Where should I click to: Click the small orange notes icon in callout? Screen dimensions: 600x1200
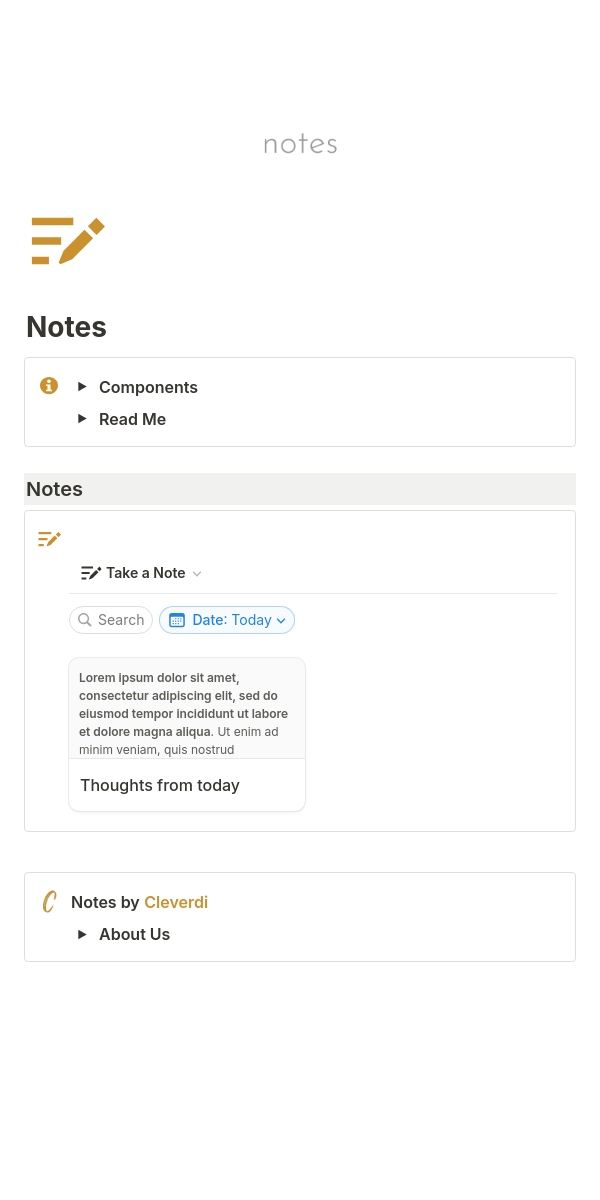[49, 539]
